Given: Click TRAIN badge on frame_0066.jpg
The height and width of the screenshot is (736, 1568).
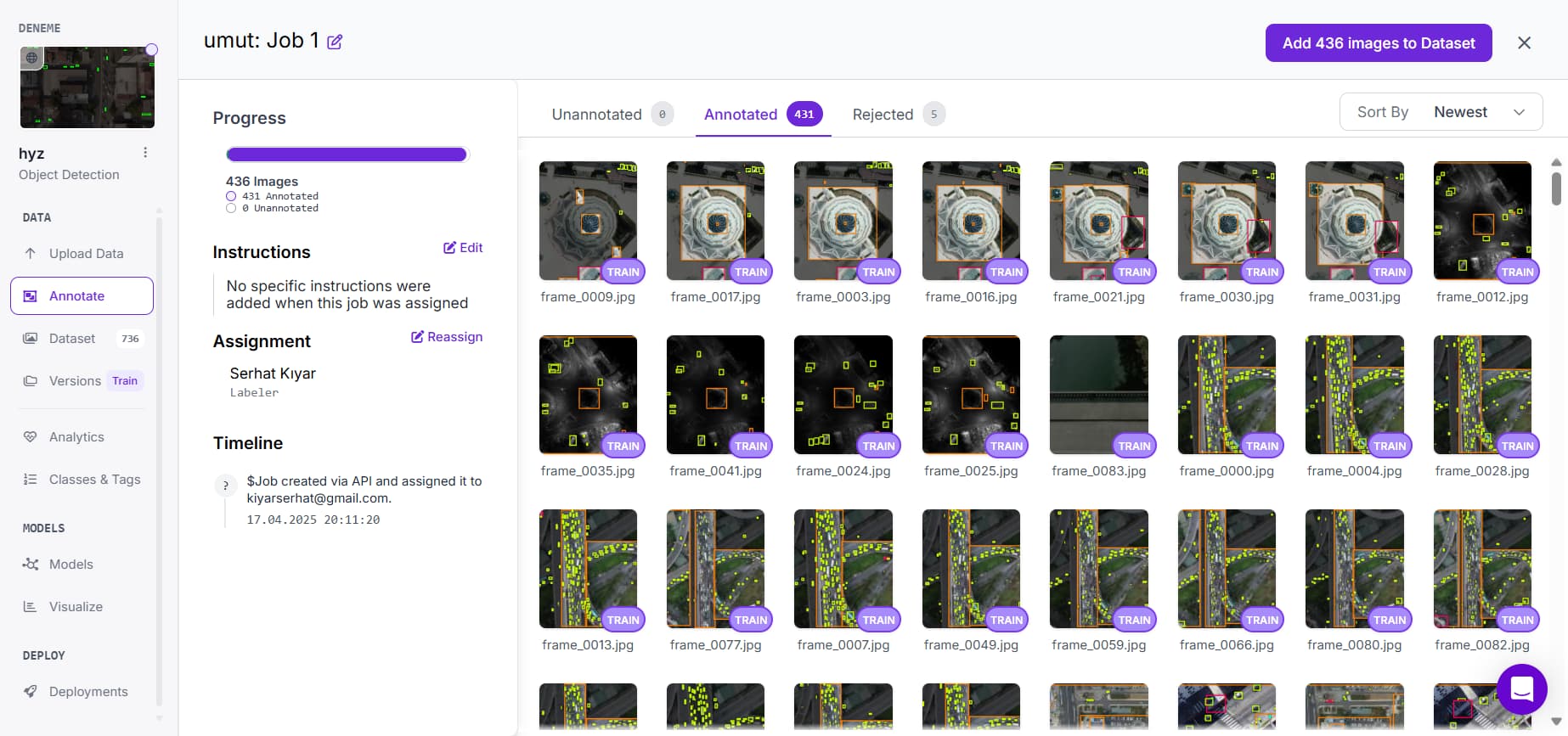Looking at the screenshot, I should click(x=1262, y=620).
